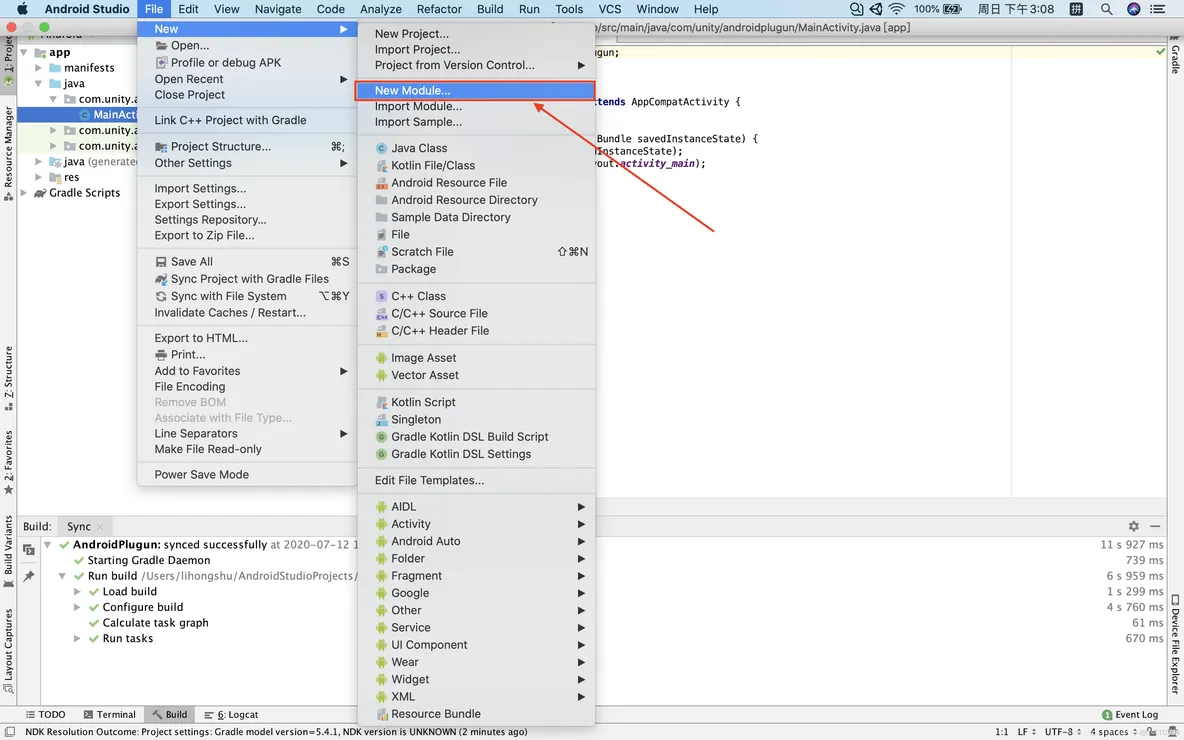Toggle the Resource Manager tool window
This screenshot has width=1184, height=740.
(8, 153)
